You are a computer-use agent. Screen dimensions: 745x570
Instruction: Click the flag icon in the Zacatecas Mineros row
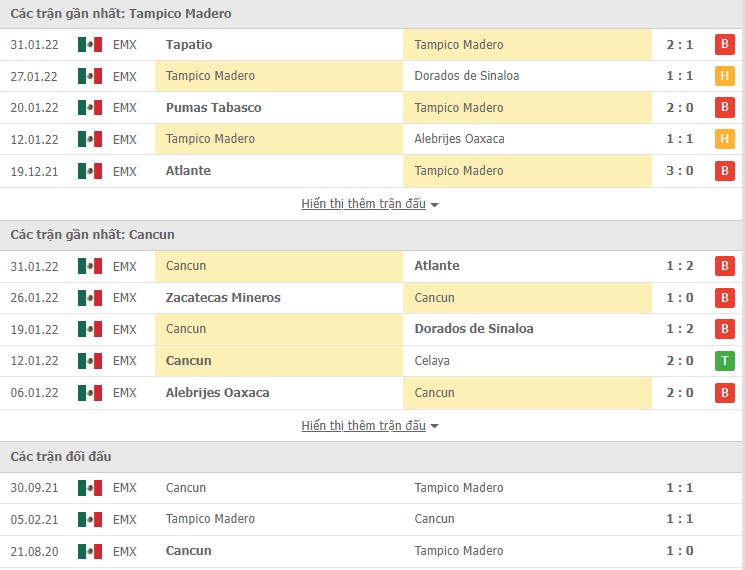tap(90, 298)
